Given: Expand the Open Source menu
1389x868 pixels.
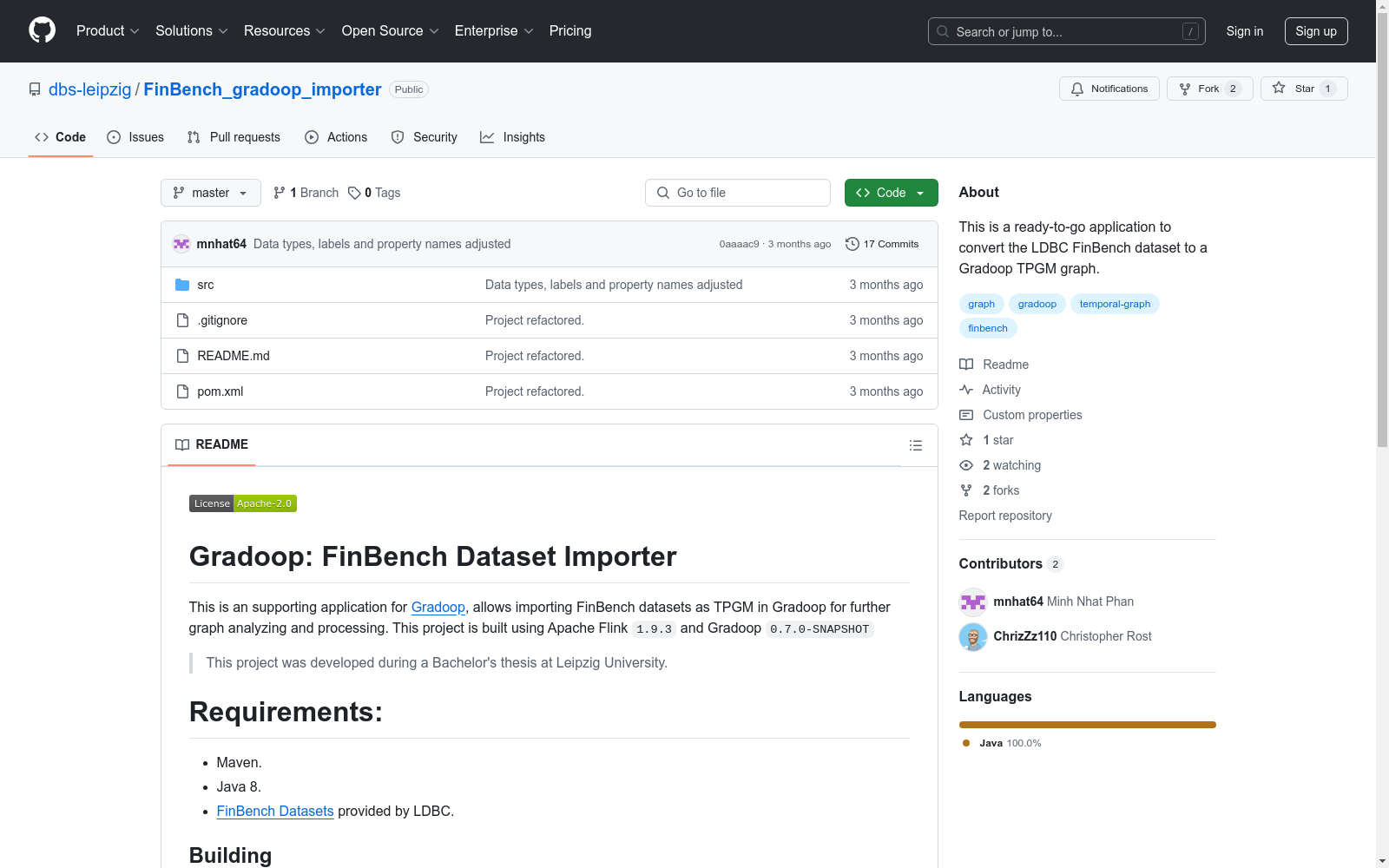Looking at the screenshot, I should click(391, 31).
